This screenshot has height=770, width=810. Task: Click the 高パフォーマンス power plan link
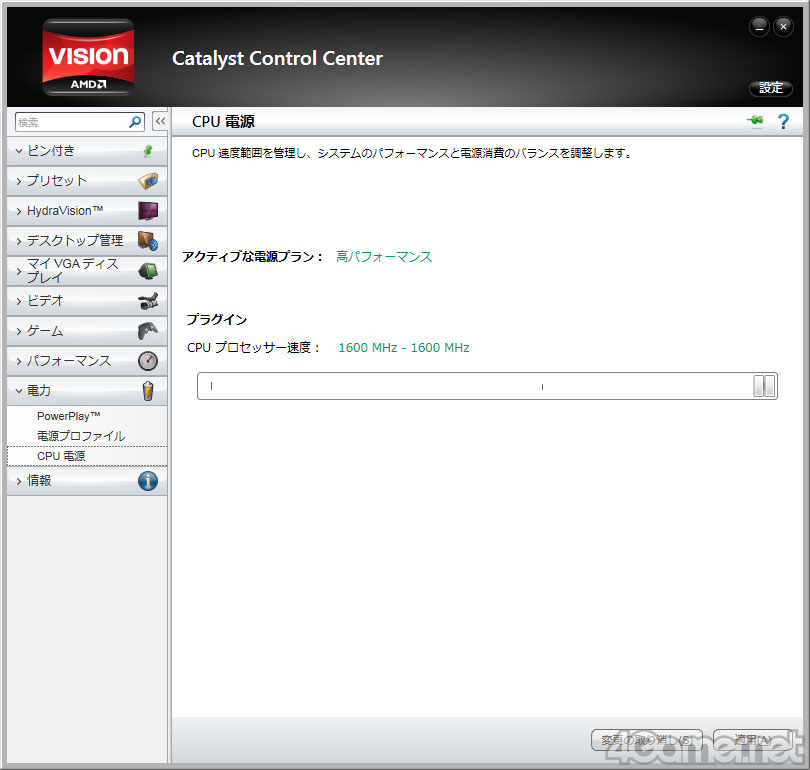click(x=384, y=257)
